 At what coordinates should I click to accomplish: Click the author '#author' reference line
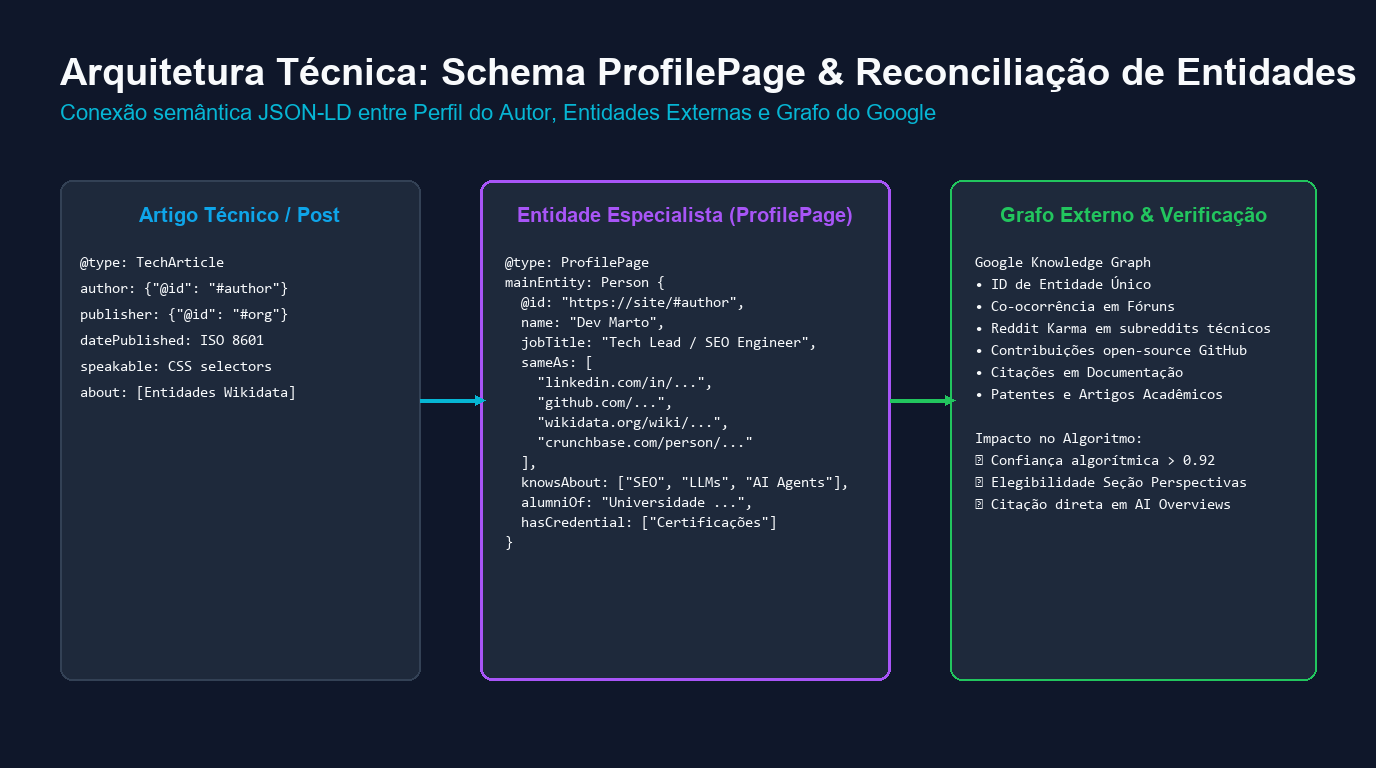pyautogui.click(x=184, y=289)
